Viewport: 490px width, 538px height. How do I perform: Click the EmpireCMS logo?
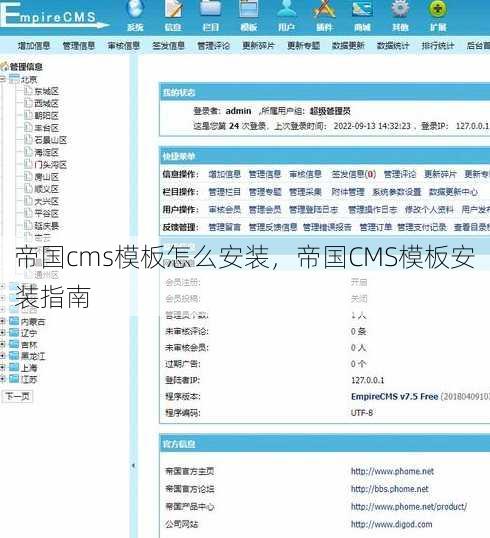(54, 16)
